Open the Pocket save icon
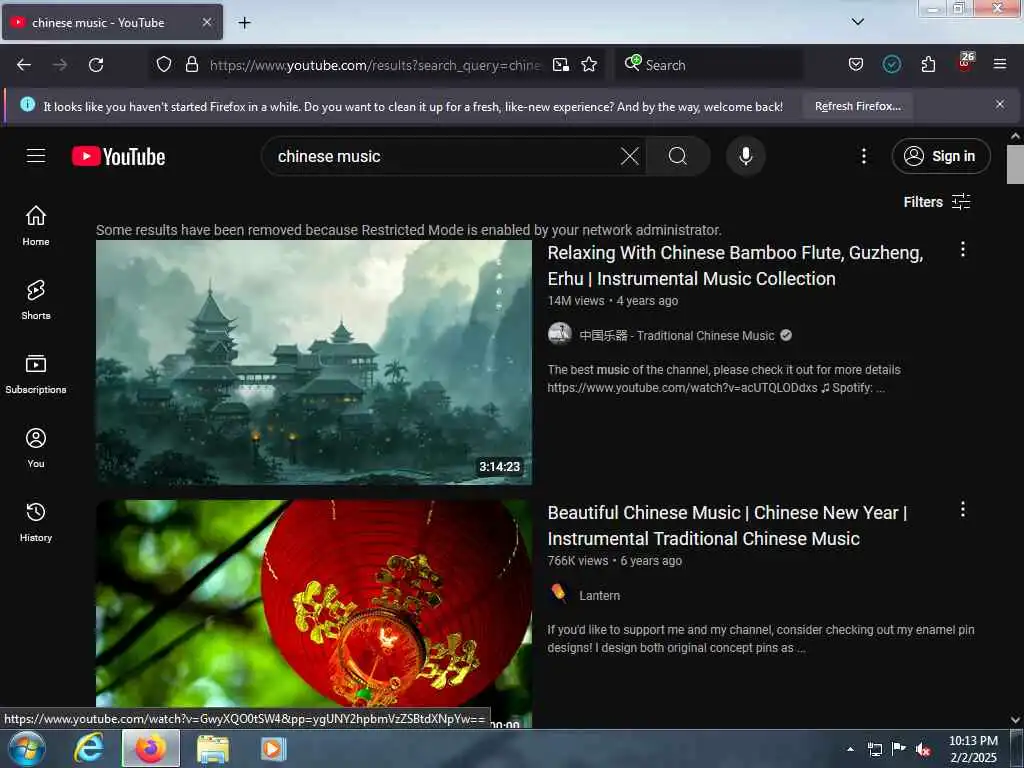The width and height of the screenshot is (1024, 768). click(856, 64)
